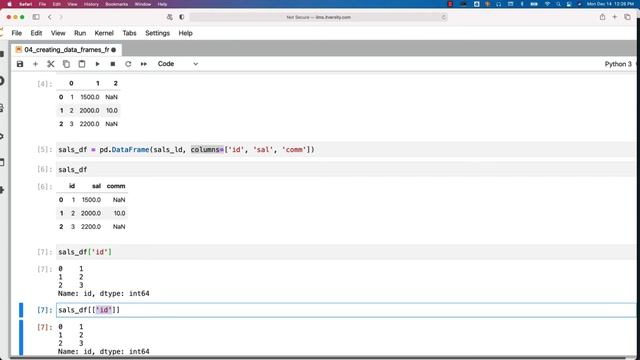Screen dimensions: 640x360
Task: Open the Apple menu
Action: coord(9,4)
